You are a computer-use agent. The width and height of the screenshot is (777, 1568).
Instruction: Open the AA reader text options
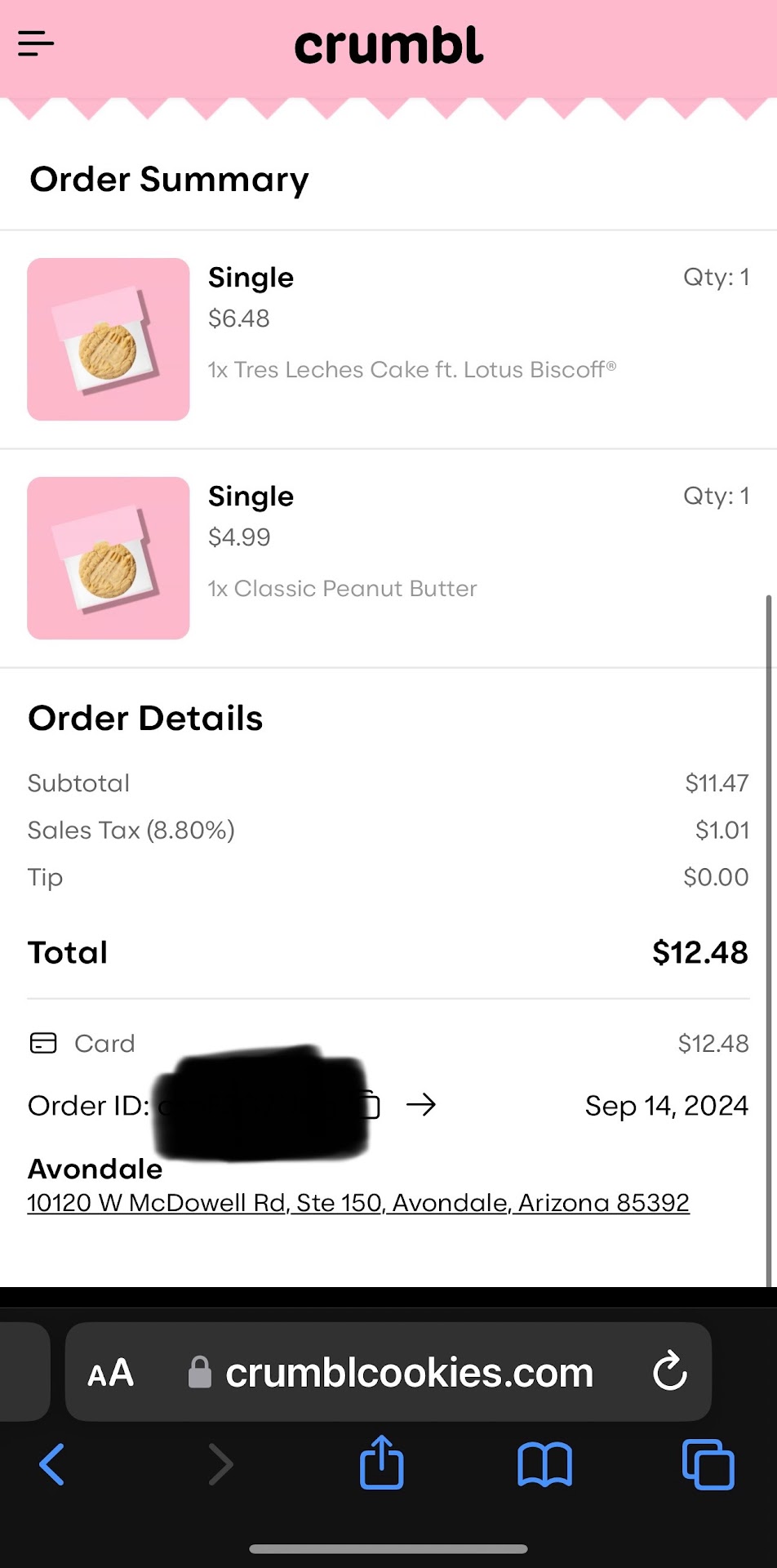point(110,1373)
